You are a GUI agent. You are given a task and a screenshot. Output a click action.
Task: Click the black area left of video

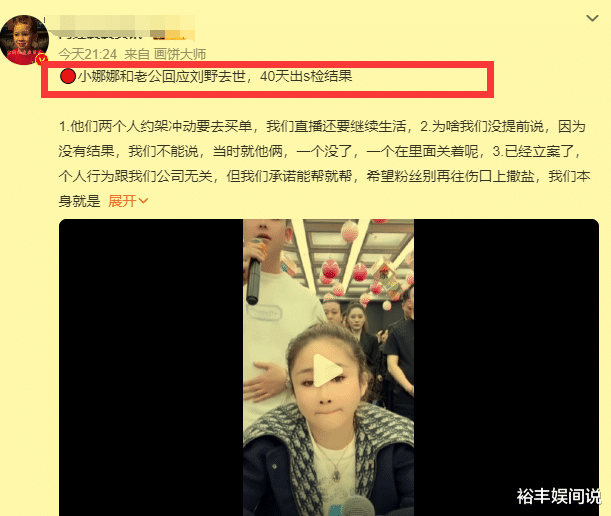[x=151, y=367]
